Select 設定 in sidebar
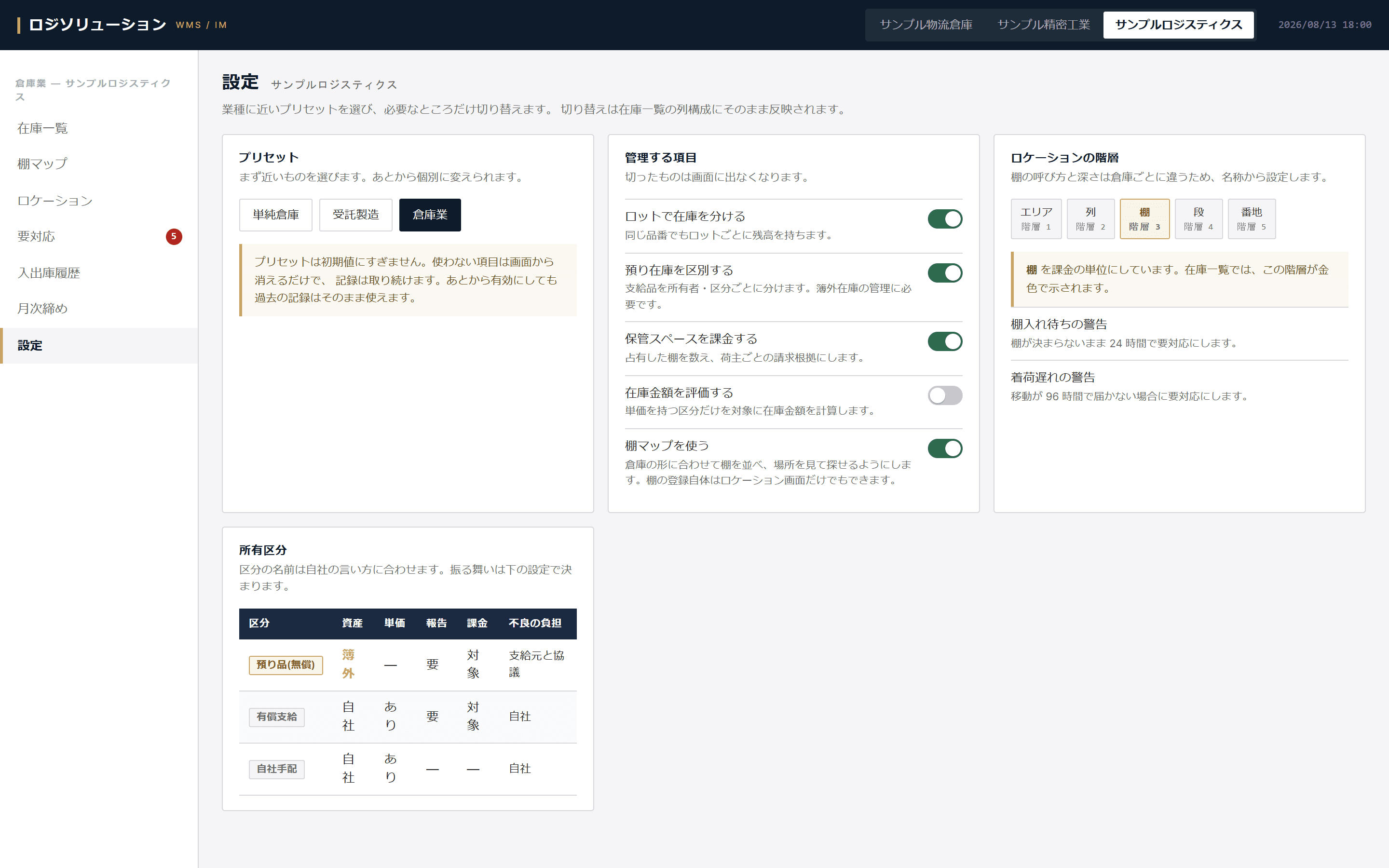This screenshot has height=868, width=1389. pyautogui.click(x=99, y=346)
